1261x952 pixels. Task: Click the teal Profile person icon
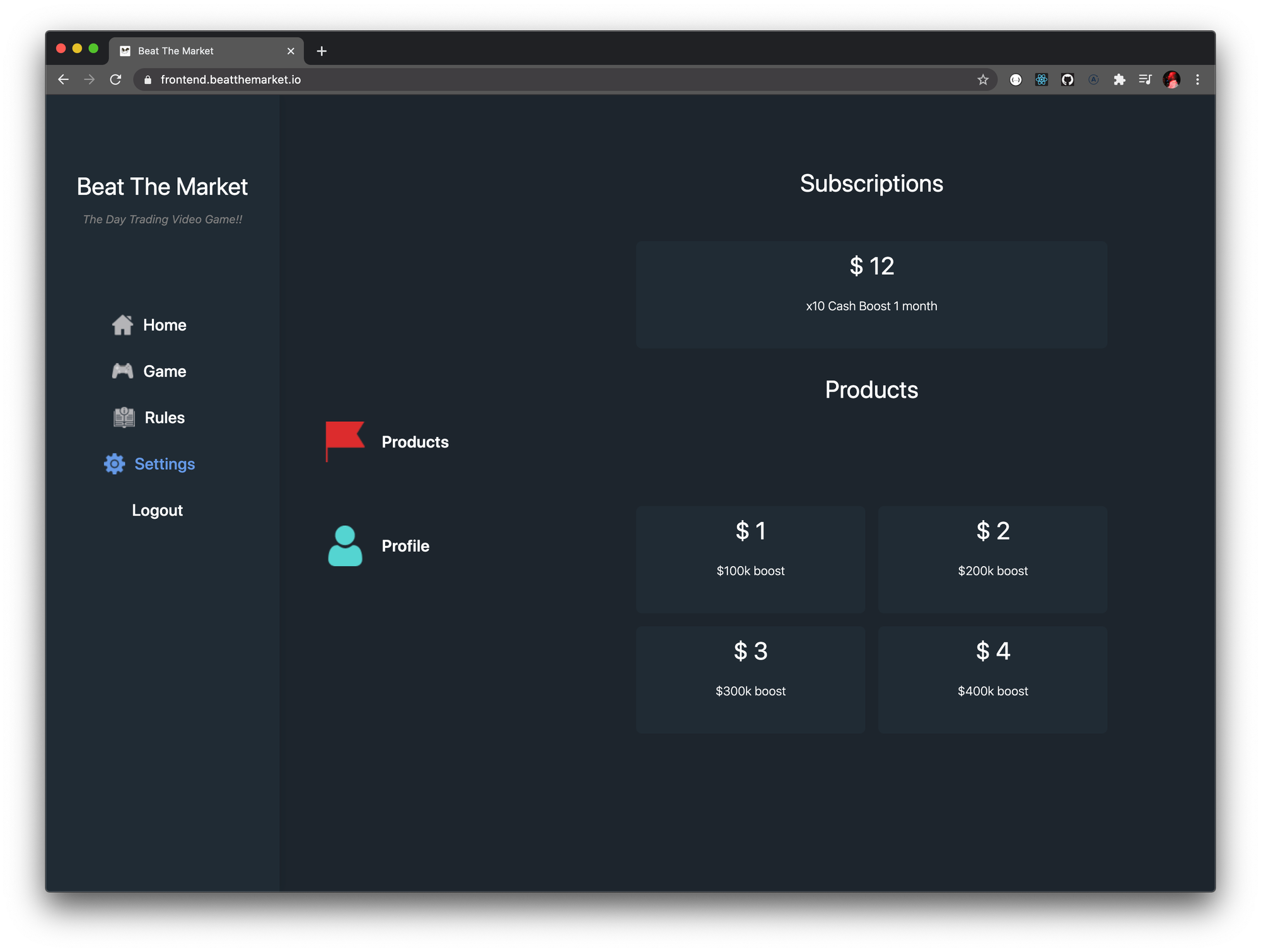pos(345,546)
